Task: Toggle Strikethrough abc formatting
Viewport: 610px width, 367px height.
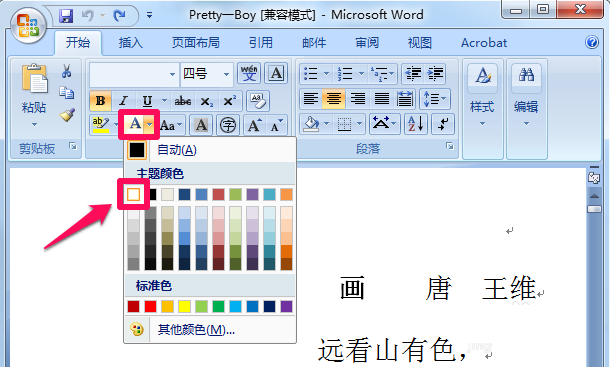Action: (182, 101)
